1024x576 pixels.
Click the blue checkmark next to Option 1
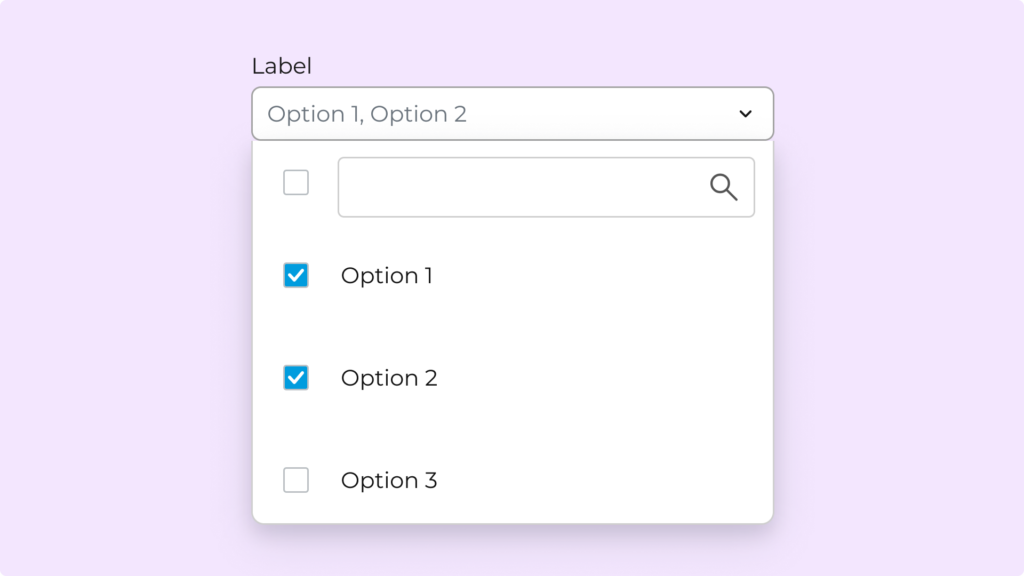point(296,275)
